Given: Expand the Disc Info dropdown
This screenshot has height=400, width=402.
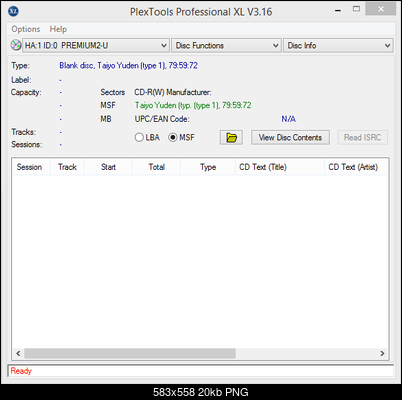Looking at the screenshot, I should [338, 45].
